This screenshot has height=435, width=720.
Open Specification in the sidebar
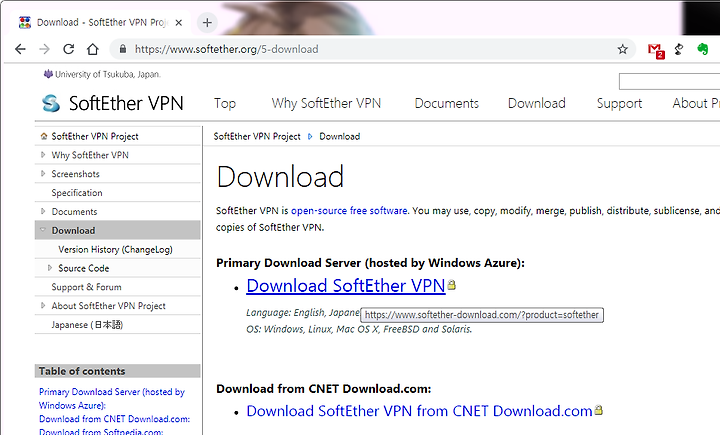(x=77, y=193)
